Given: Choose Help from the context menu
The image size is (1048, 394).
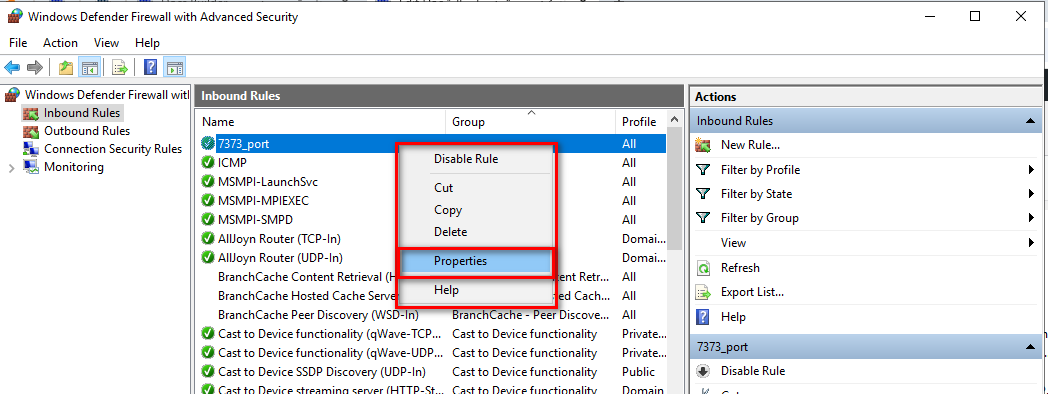Looking at the screenshot, I should pyautogui.click(x=475, y=290).
